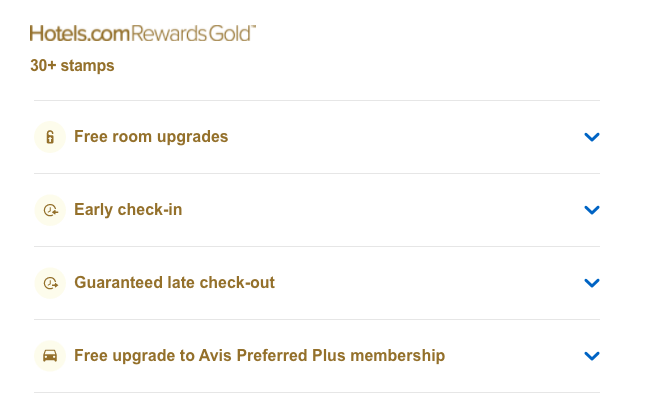Open Guaranteed late check-out details arrow
This screenshot has width=650, height=403.
pyautogui.click(x=591, y=283)
